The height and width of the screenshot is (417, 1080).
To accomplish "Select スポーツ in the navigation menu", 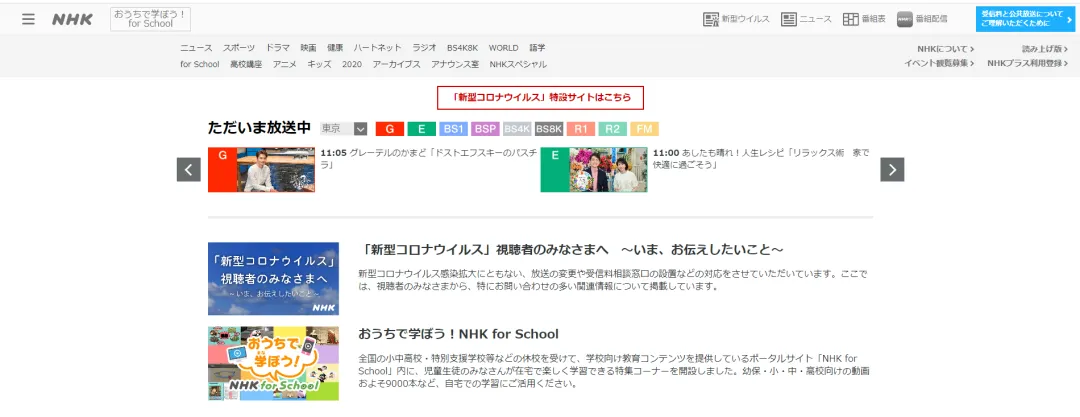I will 239,48.
